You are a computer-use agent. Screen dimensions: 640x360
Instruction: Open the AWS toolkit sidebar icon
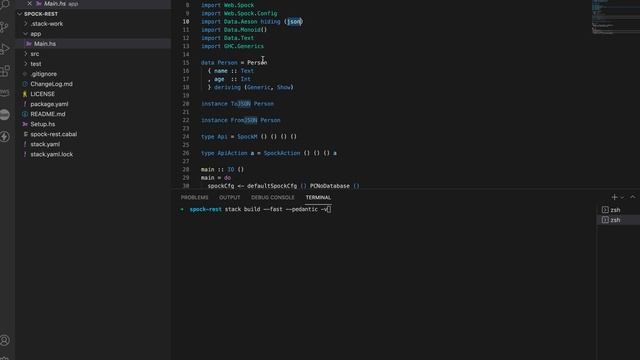pos(5,93)
